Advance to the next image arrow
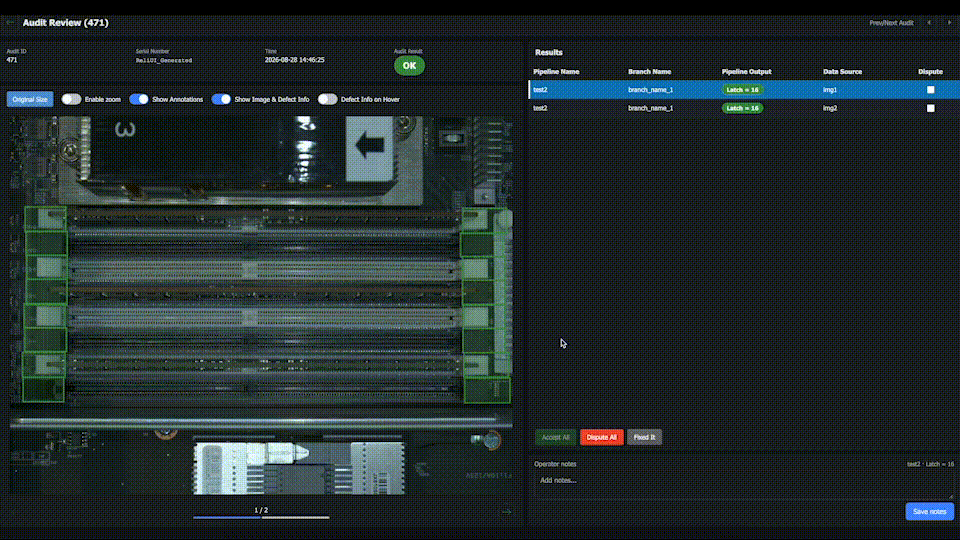Viewport: 960px width, 540px height. coord(506,512)
